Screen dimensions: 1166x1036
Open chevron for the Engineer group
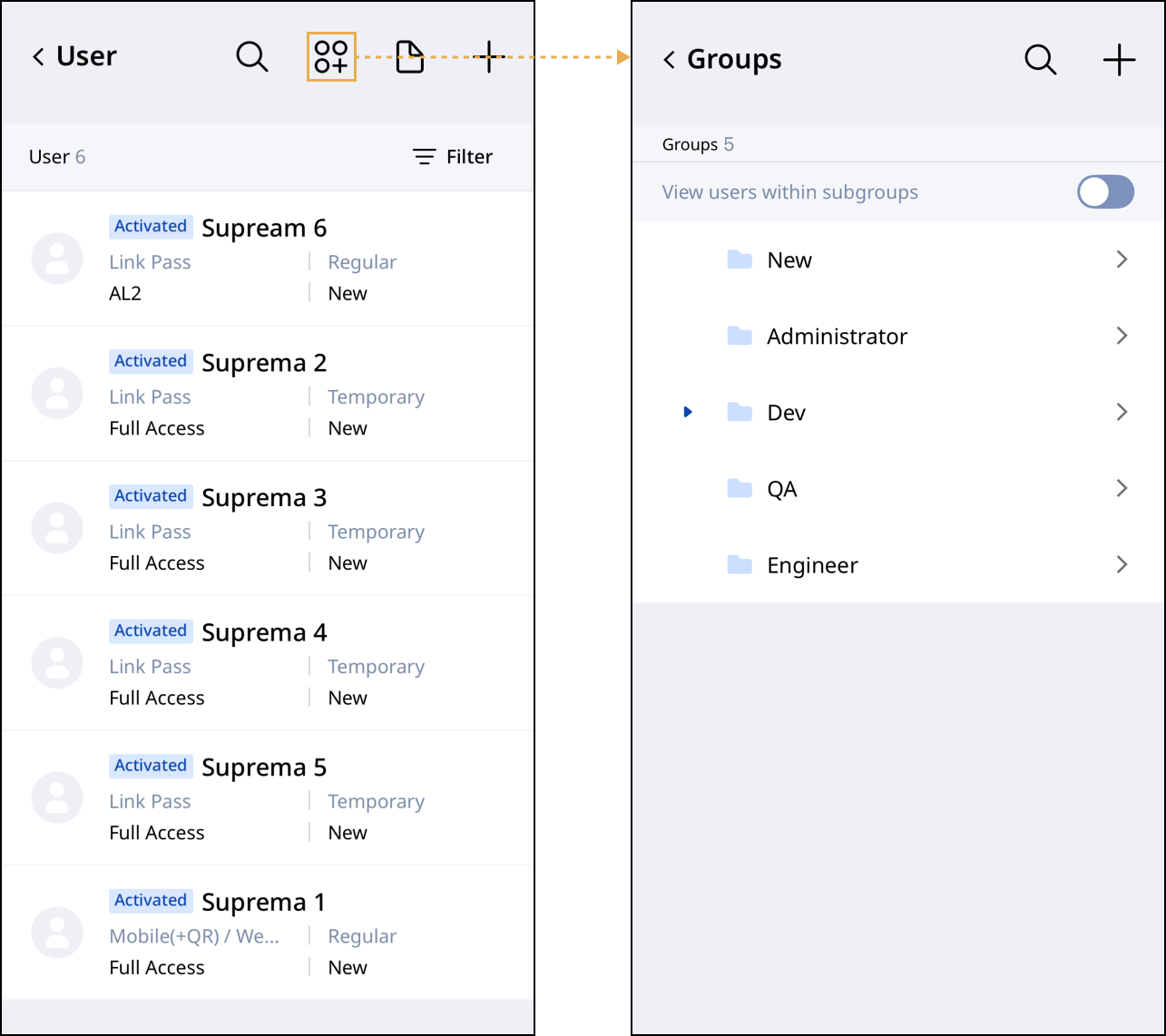pos(1122,565)
